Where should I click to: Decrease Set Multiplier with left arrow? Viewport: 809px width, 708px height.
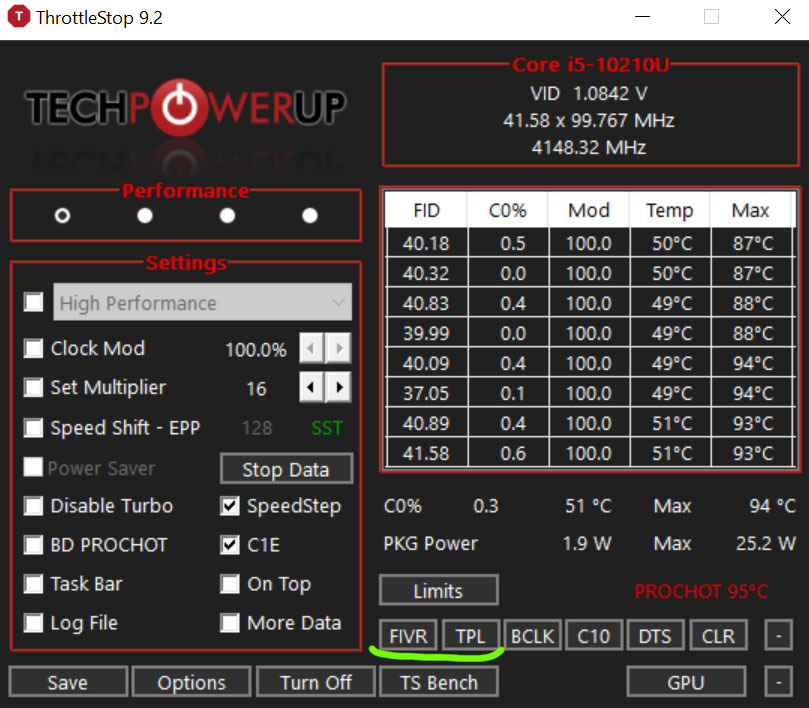coord(311,387)
